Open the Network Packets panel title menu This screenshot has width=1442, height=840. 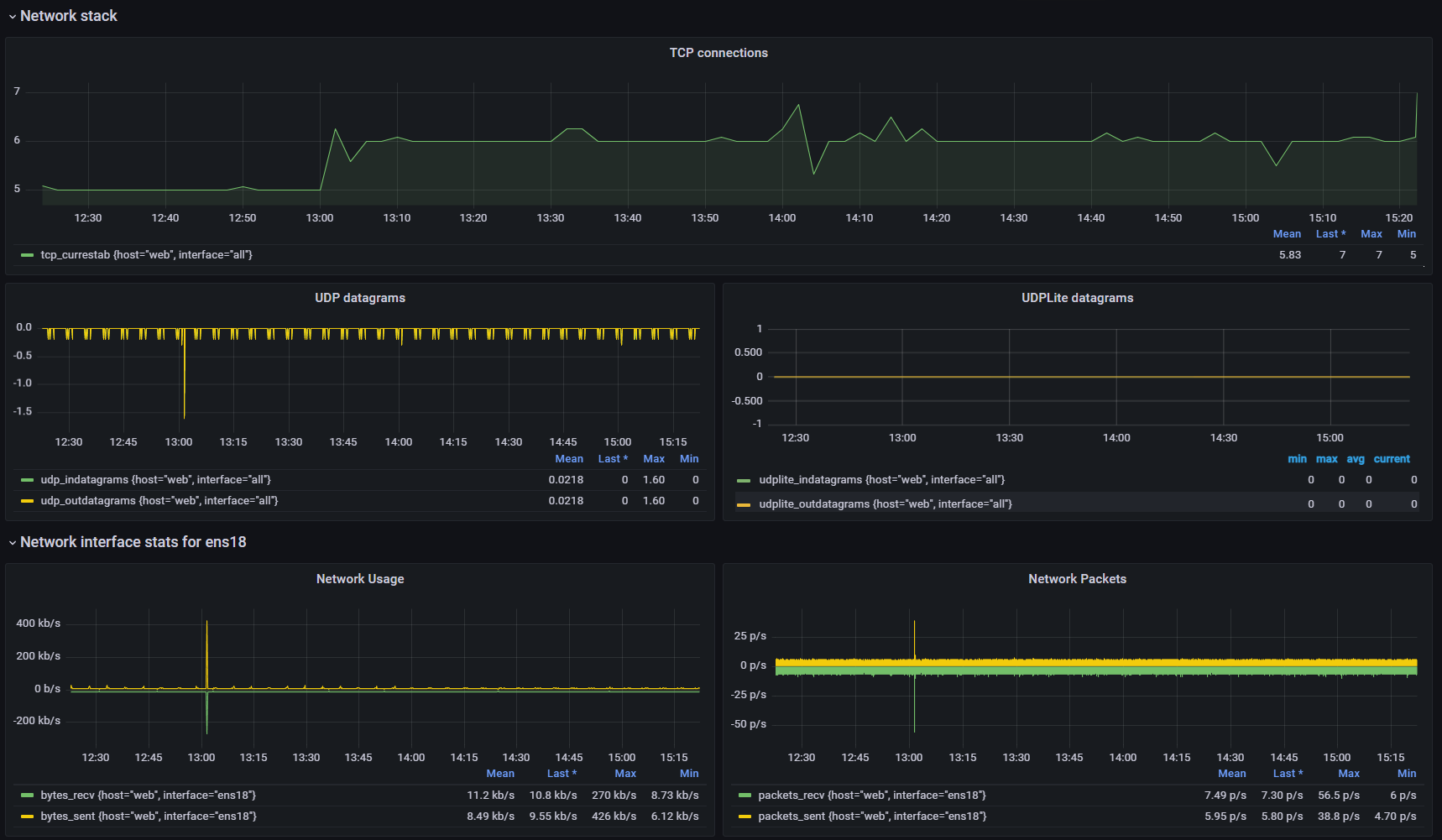point(1077,579)
